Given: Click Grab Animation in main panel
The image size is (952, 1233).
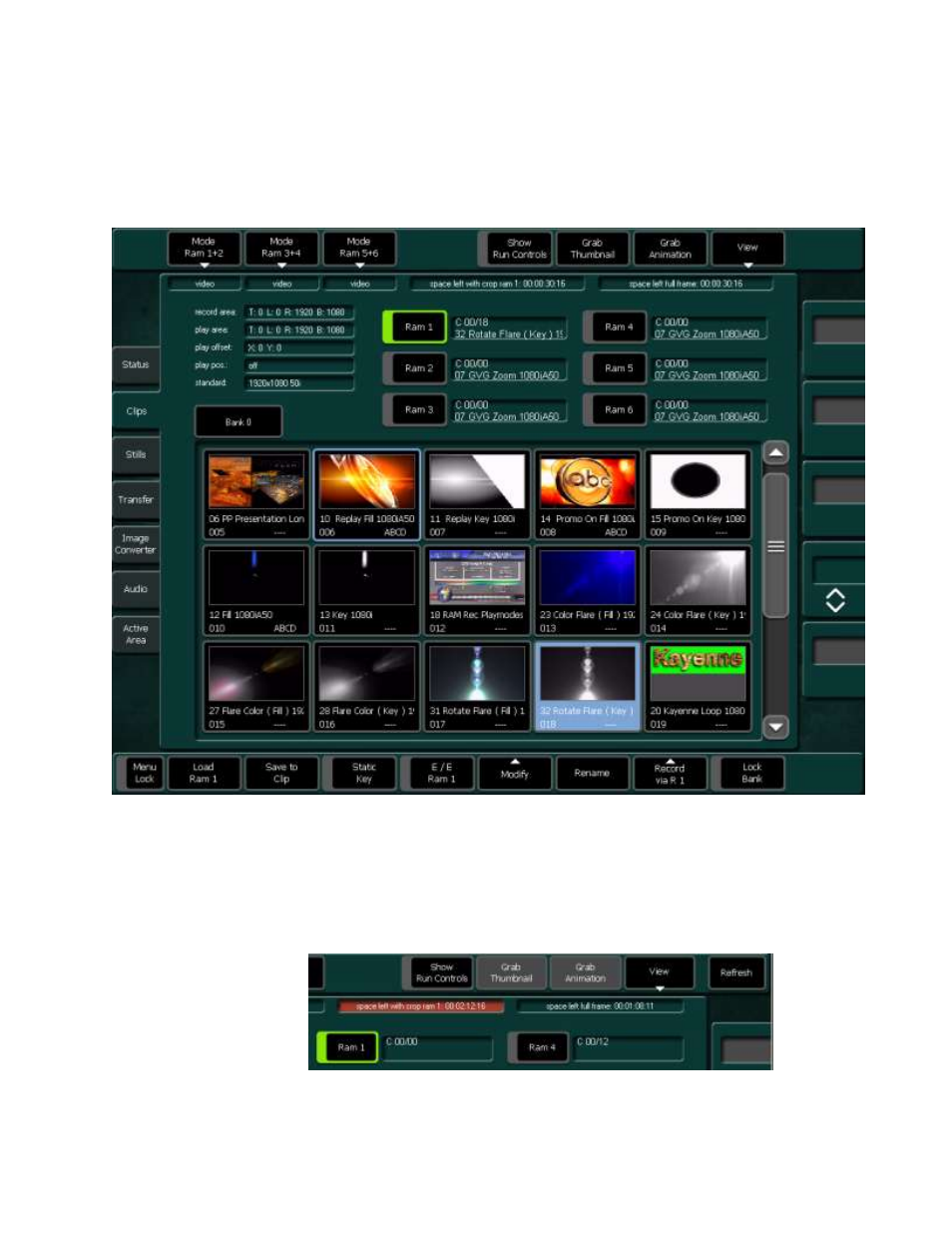Looking at the screenshot, I should point(671,249).
